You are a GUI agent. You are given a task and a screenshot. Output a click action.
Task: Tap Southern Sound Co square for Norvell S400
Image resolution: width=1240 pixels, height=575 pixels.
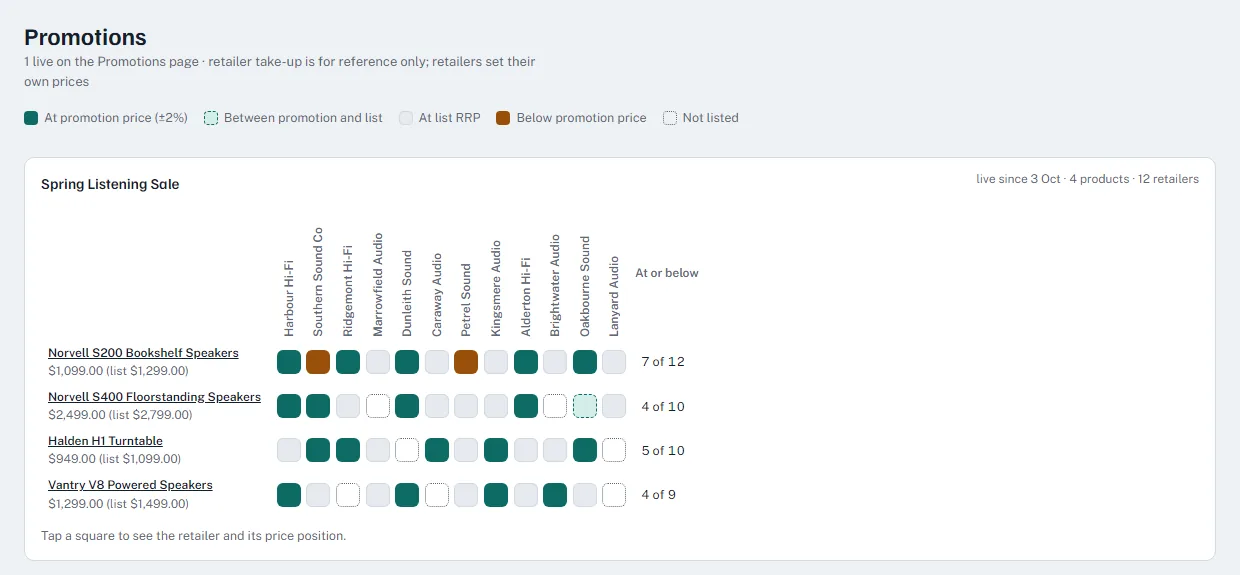318,406
